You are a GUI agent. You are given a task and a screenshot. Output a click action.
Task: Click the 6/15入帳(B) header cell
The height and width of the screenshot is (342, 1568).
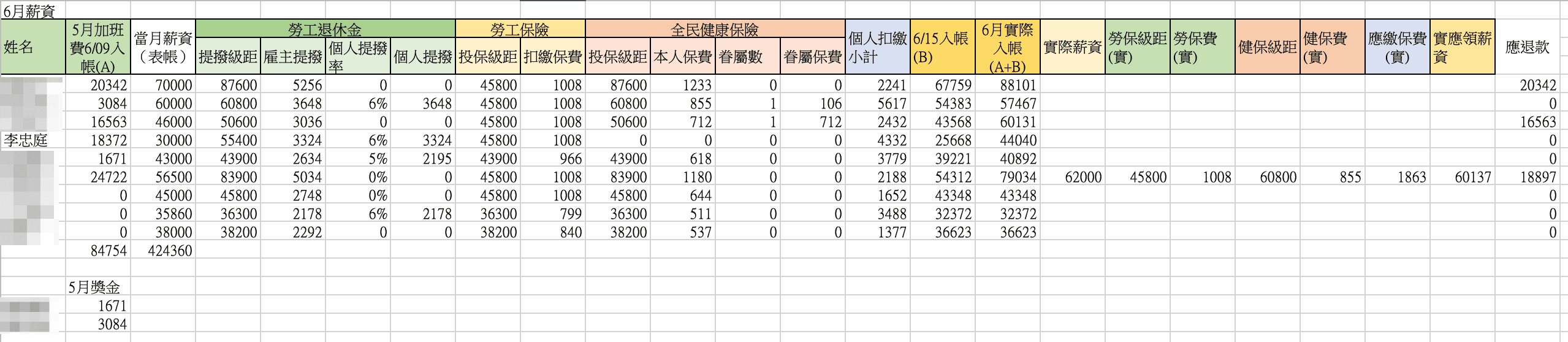pos(943,47)
